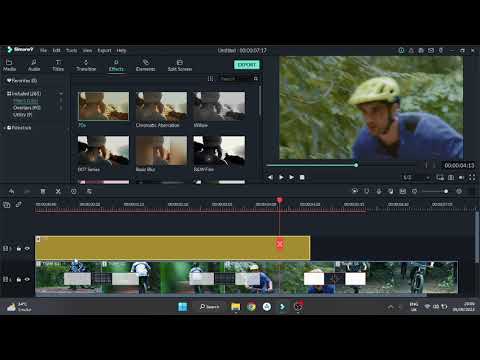
Task: Click the preview volume icon
Action: [462, 177]
